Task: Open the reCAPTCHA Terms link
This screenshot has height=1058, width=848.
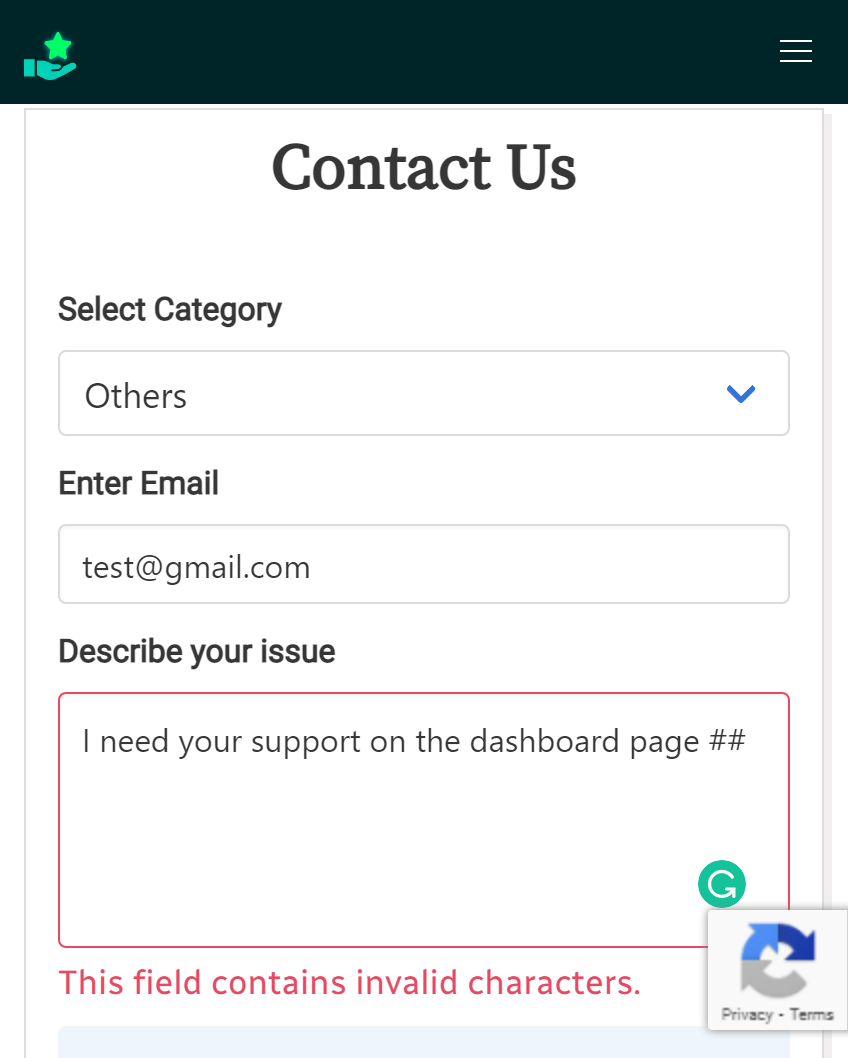Action: (812, 1014)
